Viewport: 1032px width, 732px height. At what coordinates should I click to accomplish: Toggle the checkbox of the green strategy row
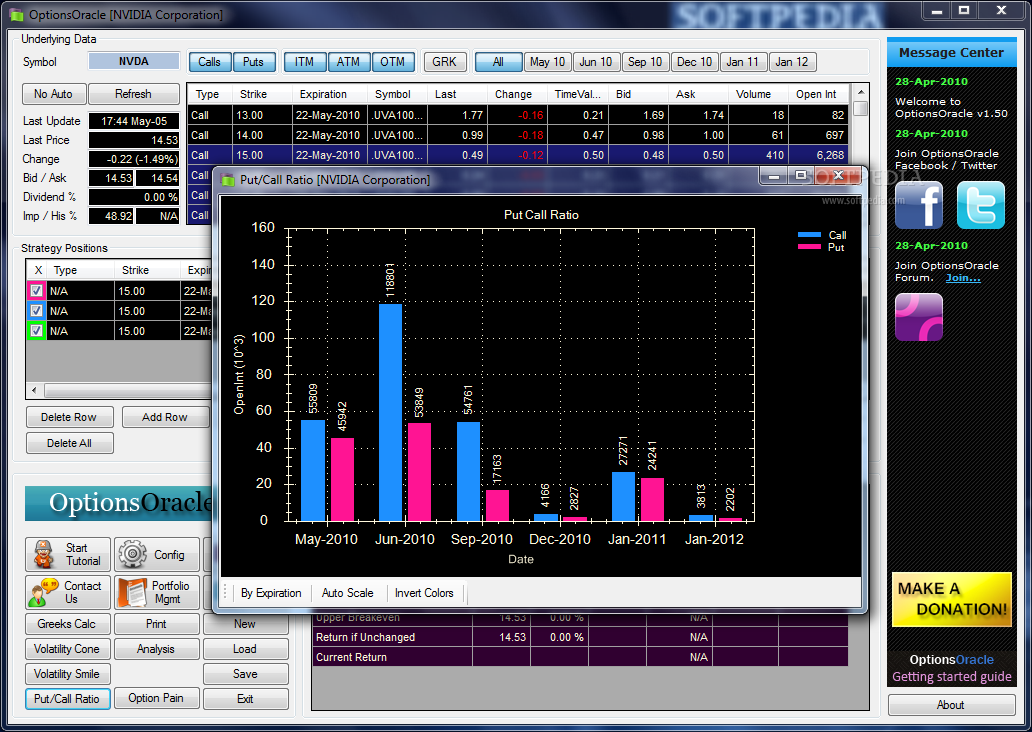(x=36, y=330)
